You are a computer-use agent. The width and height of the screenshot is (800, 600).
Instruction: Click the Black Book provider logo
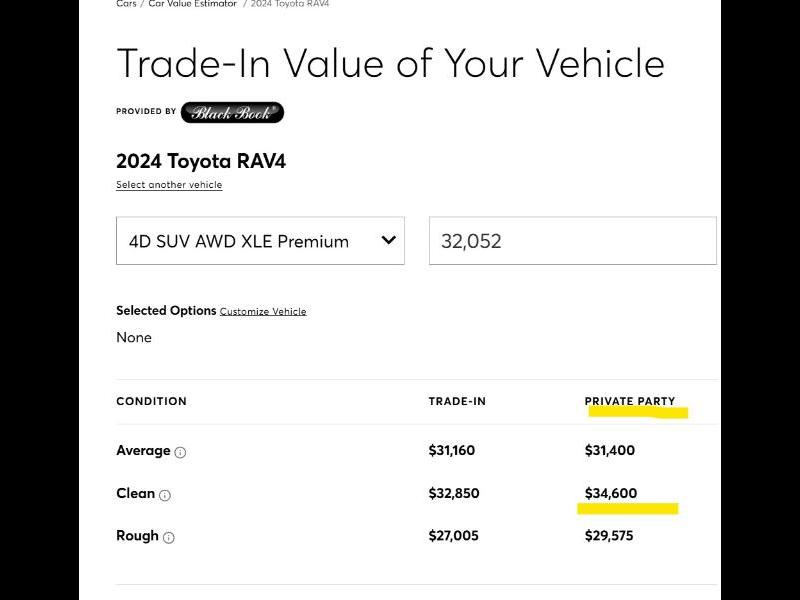point(232,112)
